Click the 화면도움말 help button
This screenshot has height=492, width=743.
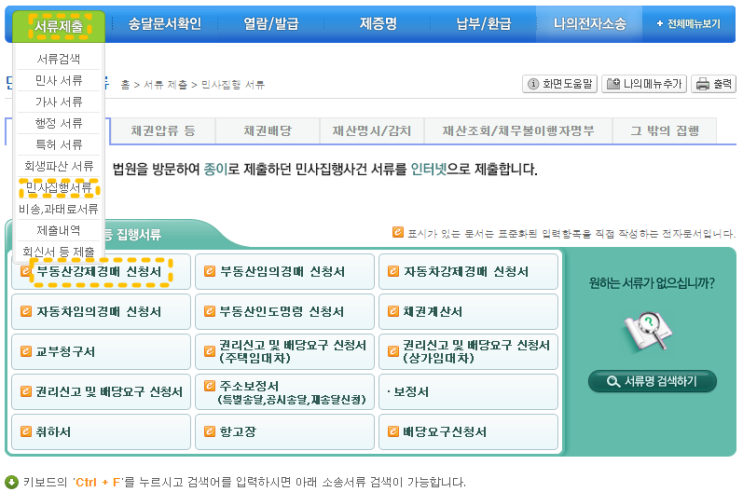560,84
